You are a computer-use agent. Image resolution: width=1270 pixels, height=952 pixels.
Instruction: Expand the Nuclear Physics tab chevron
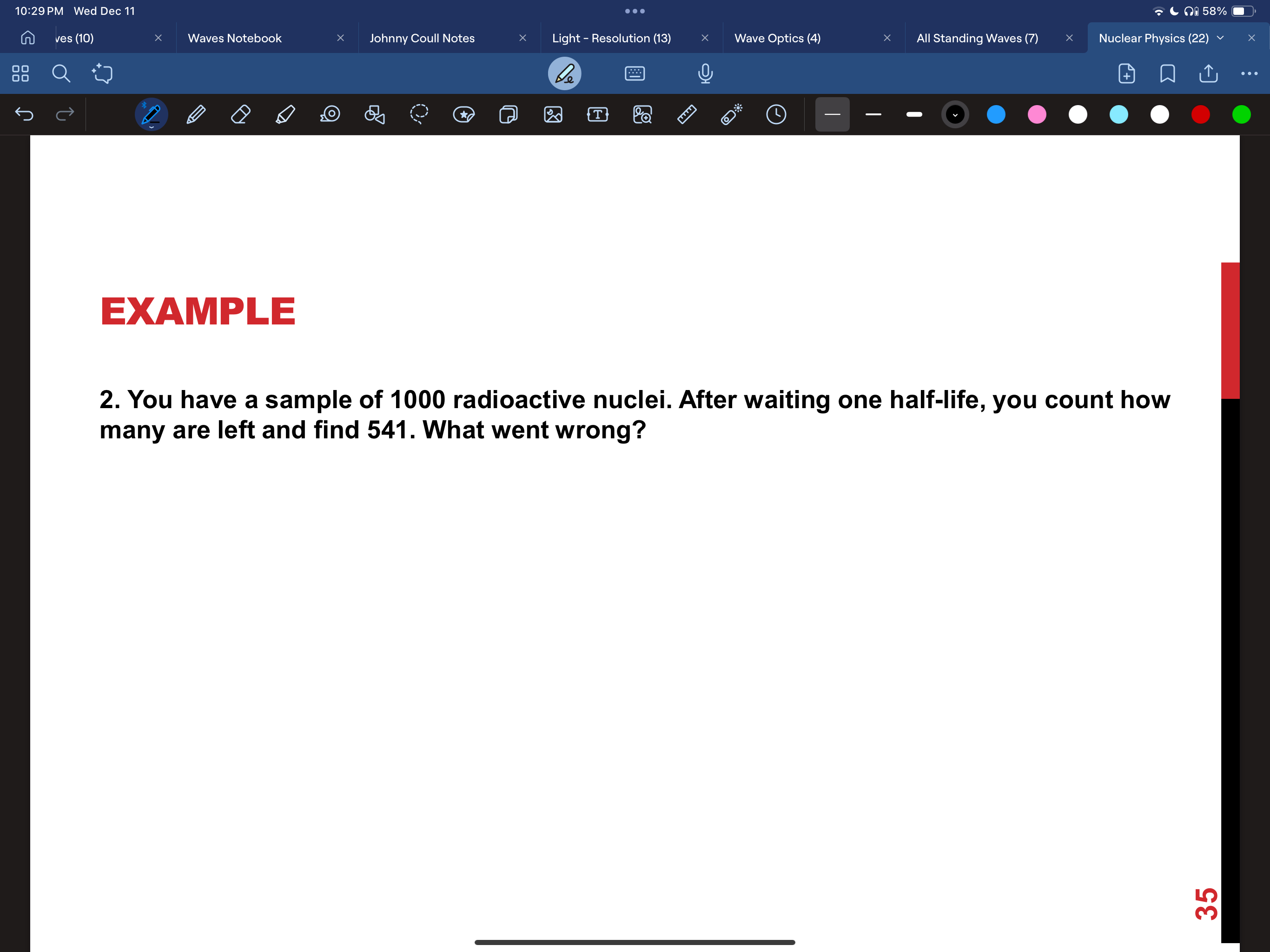coord(1221,38)
